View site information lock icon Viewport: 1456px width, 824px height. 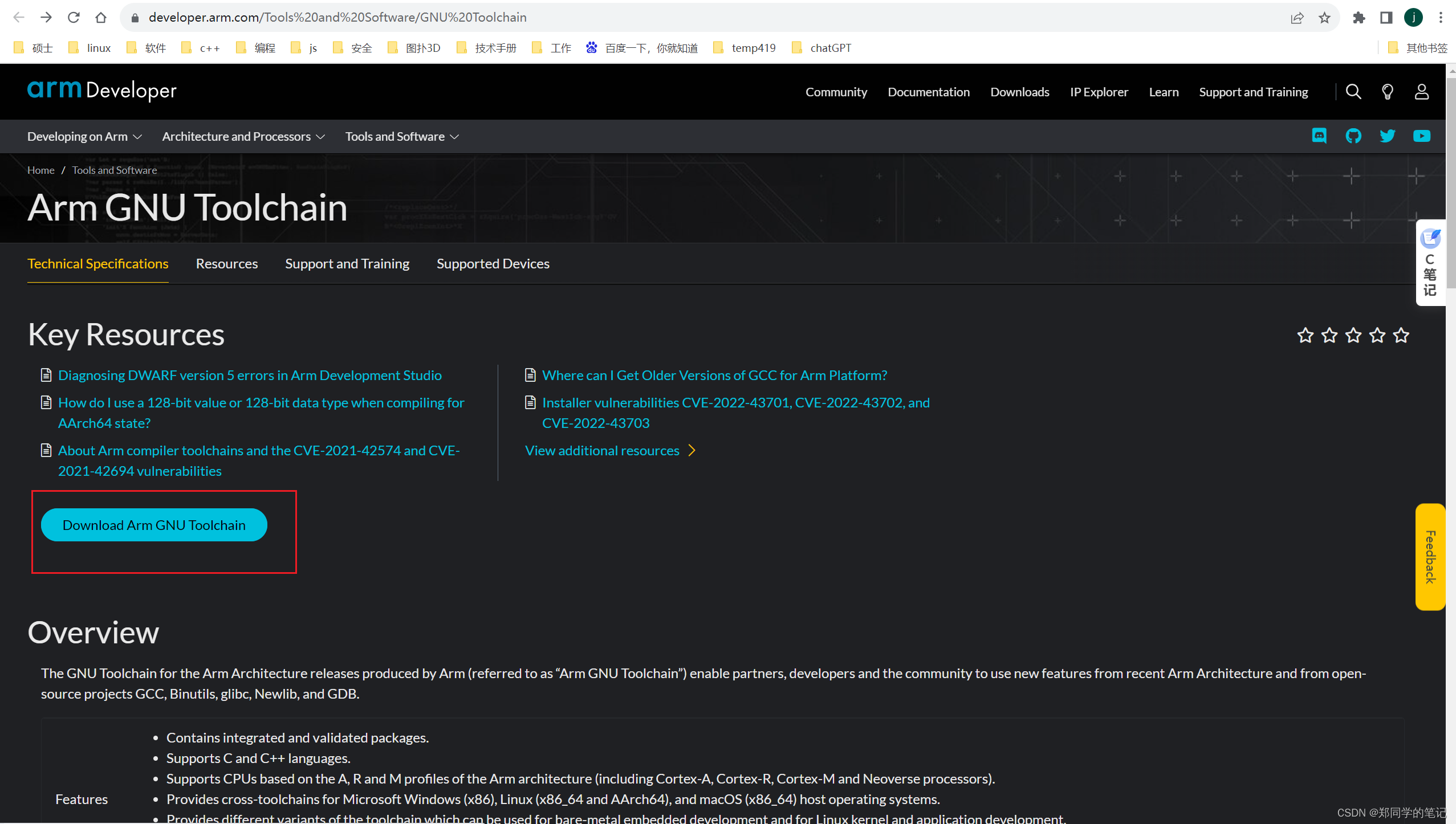[135, 18]
